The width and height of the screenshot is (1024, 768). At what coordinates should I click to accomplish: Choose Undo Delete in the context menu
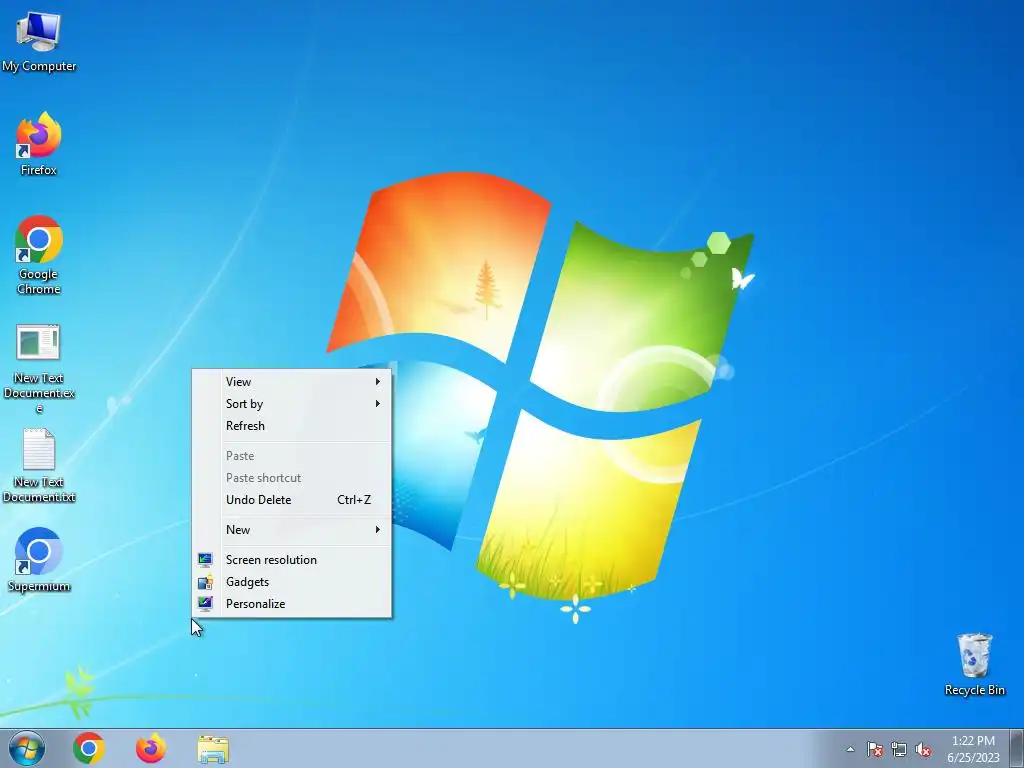coord(292,500)
